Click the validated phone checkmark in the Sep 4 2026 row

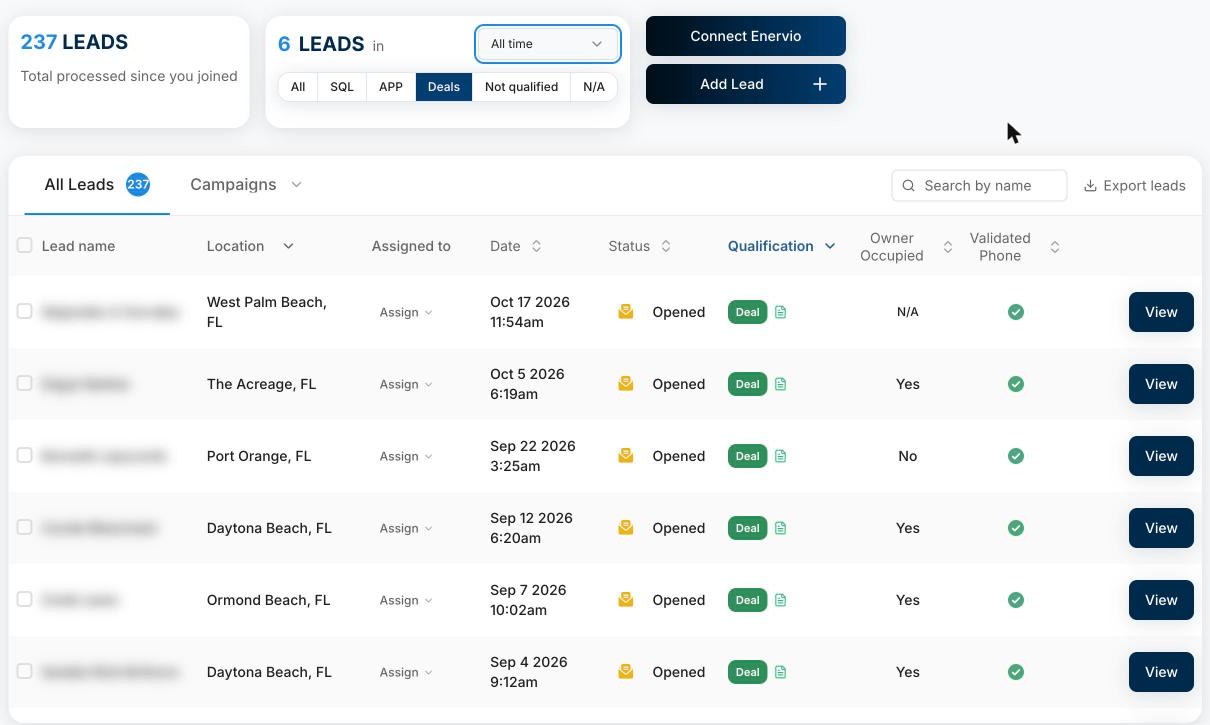[1016, 672]
